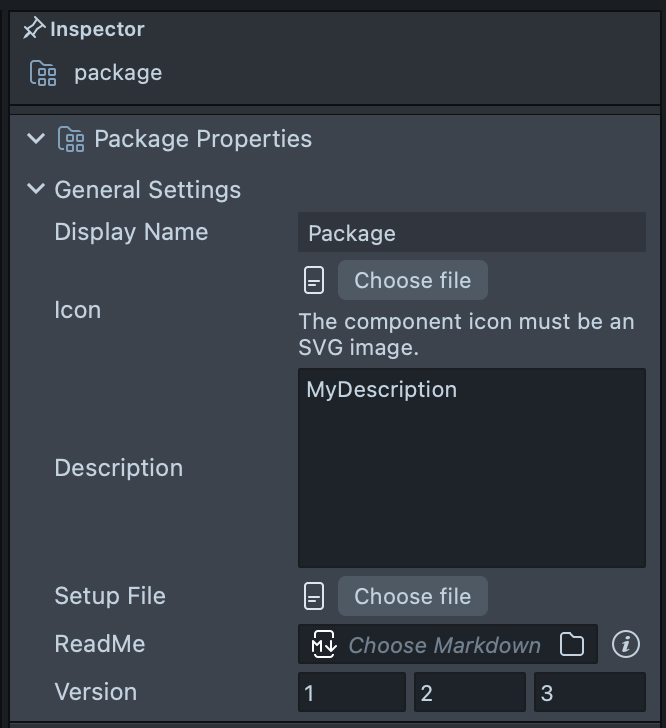Click the Package Properties section icon
This screenshot has width=666, height=728.
[71, 139]
